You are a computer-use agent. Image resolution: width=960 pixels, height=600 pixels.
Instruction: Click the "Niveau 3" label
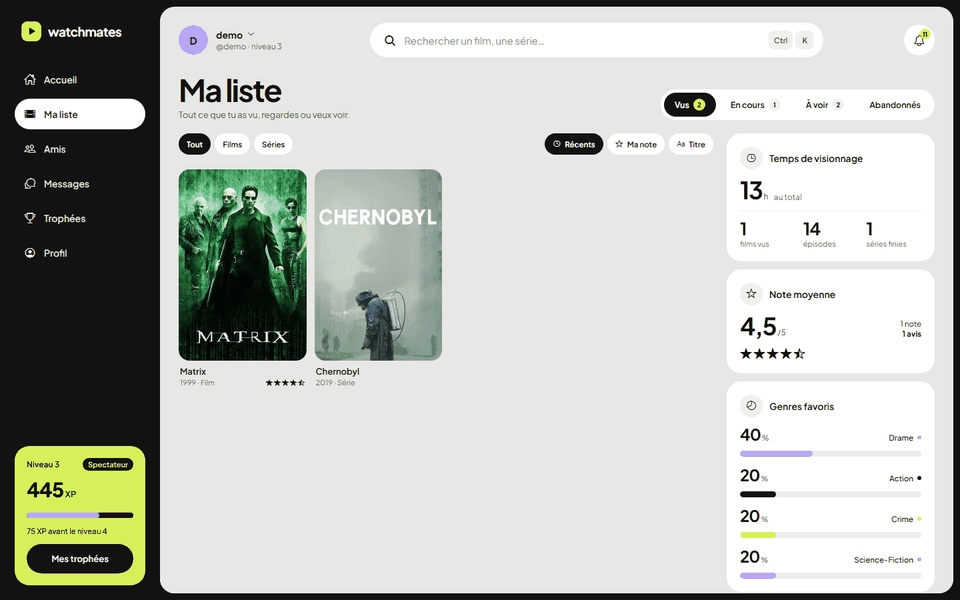pos(43,464)
